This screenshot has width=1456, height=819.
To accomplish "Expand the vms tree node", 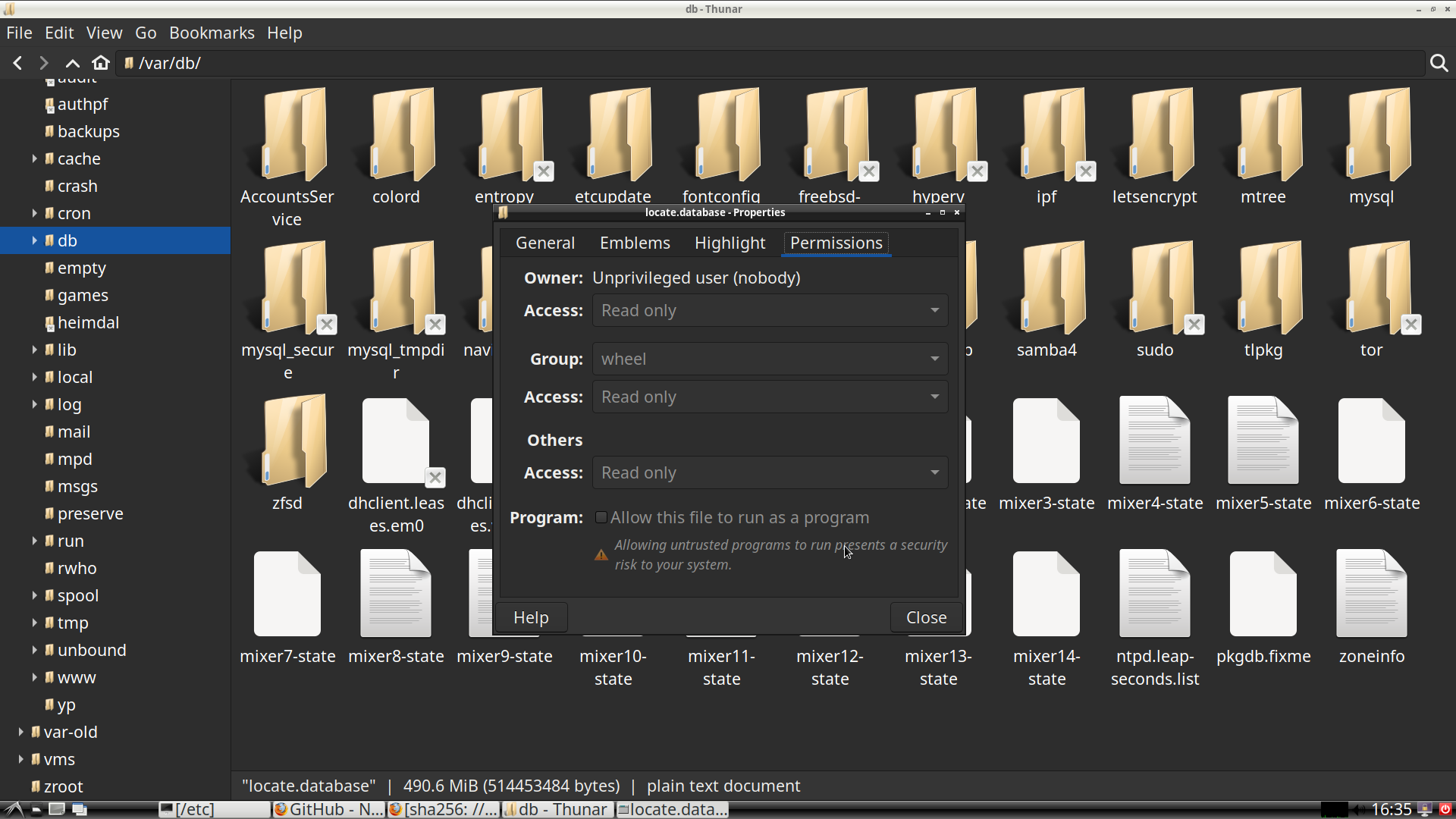I will (20, 759).
